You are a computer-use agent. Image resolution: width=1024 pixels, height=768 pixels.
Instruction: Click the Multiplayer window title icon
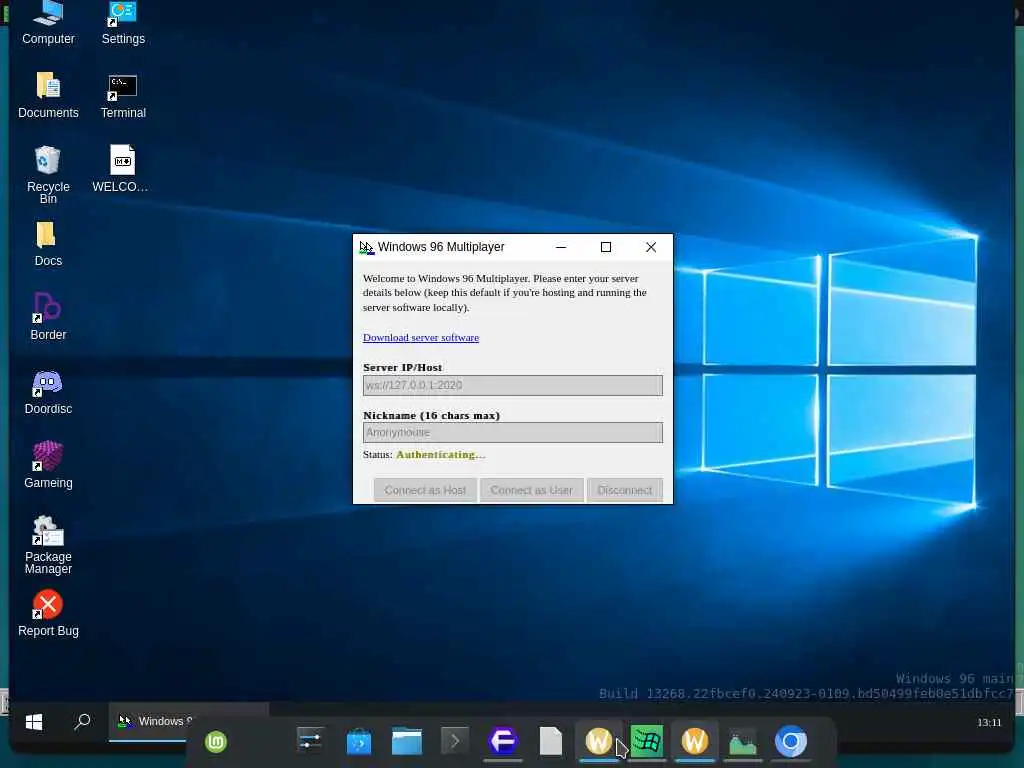click(366, 248)
